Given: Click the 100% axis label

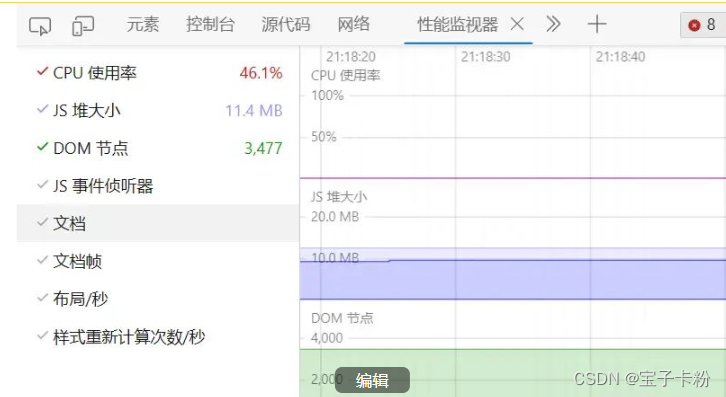Looking at the screenshot, I should point(327,95).
